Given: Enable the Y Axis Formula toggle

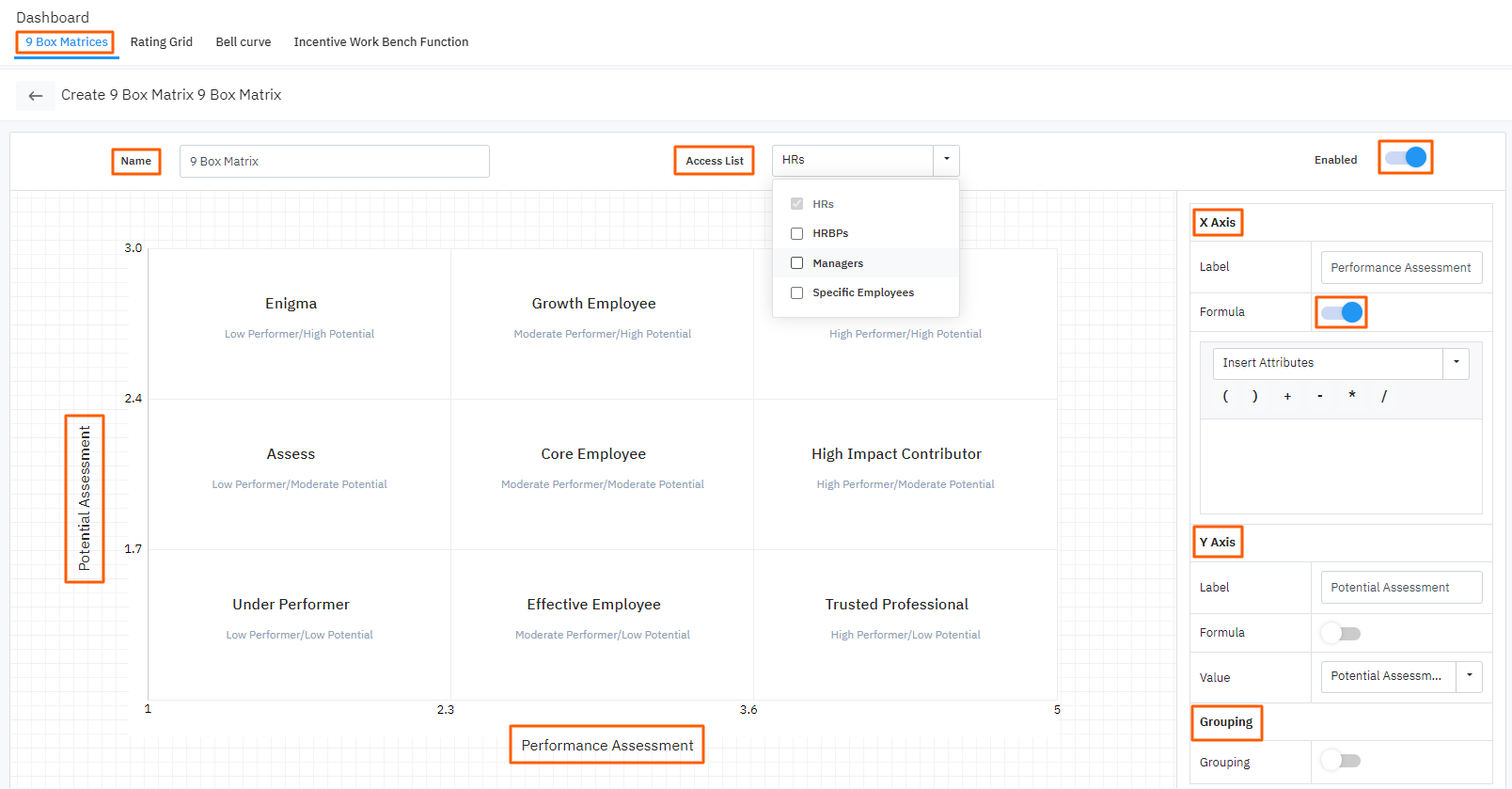Looking at the screenshot, I should (x=1341, y=633).
